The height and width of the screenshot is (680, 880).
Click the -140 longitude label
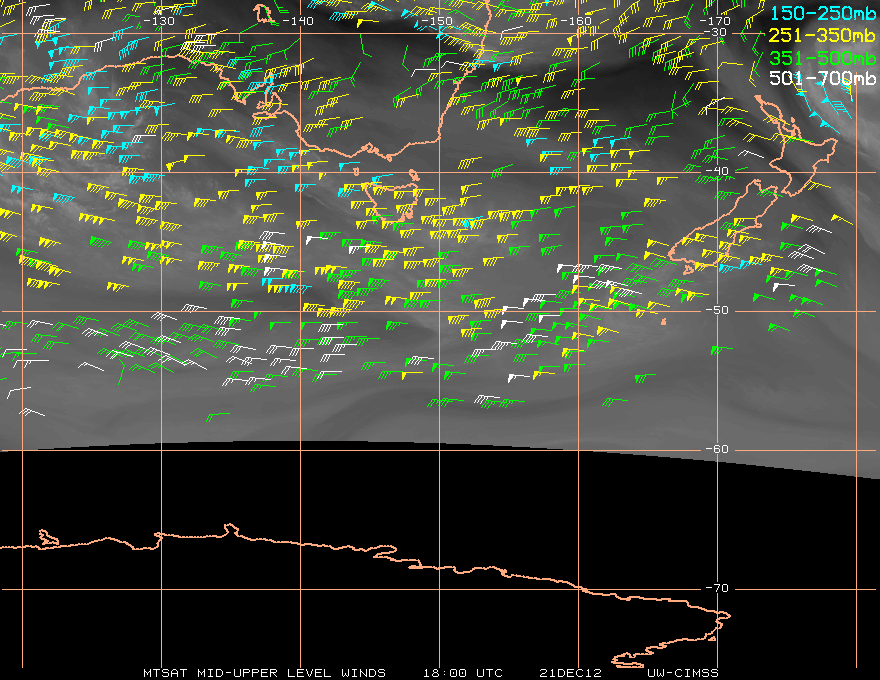[x=298, y=21]
